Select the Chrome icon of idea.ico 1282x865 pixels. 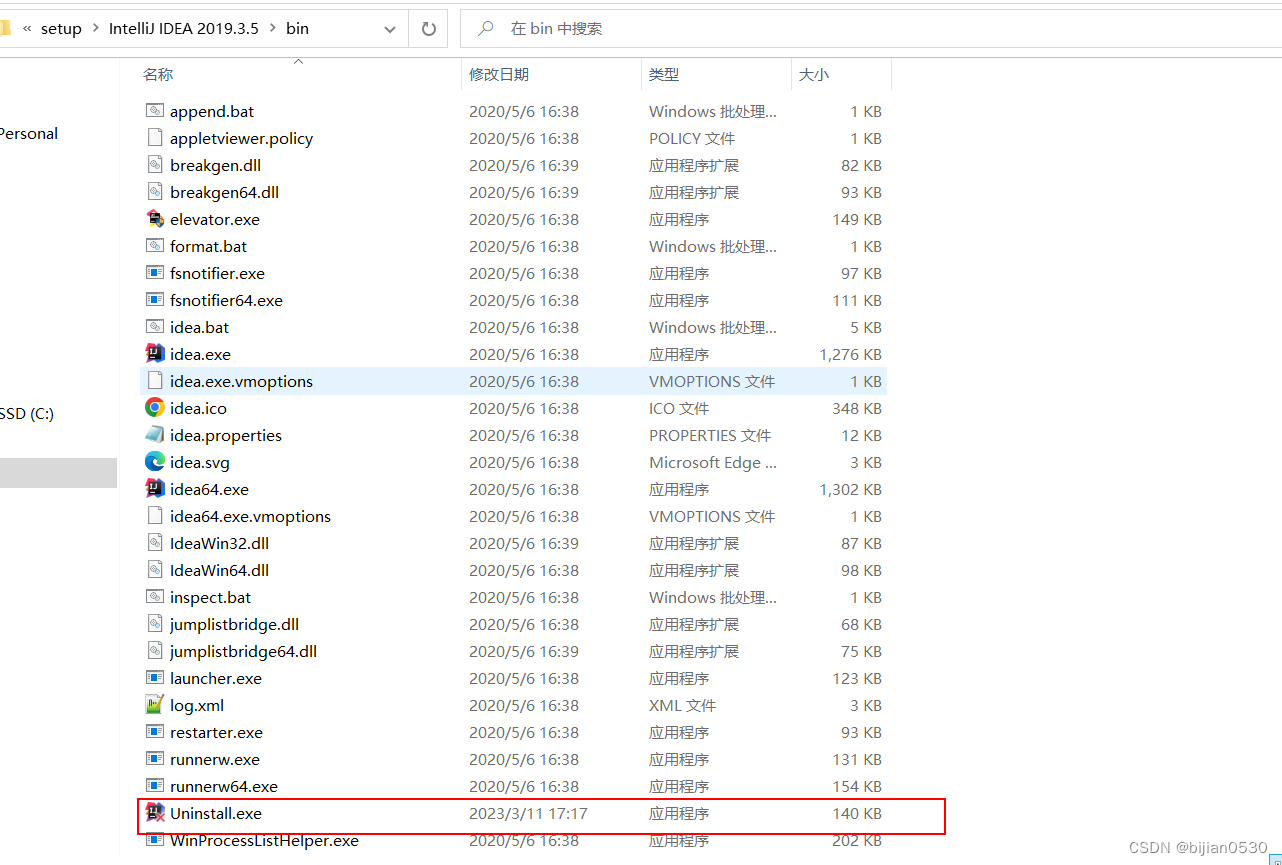click(x=154, y=408)
